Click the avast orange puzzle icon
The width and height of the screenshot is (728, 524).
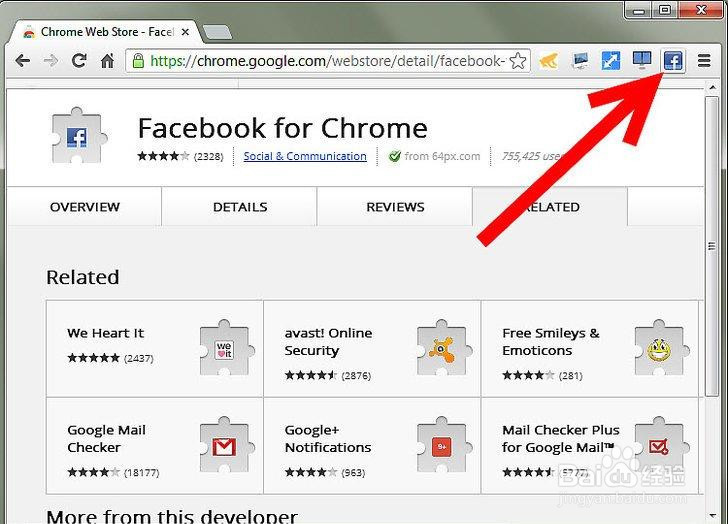pos(443,349)
